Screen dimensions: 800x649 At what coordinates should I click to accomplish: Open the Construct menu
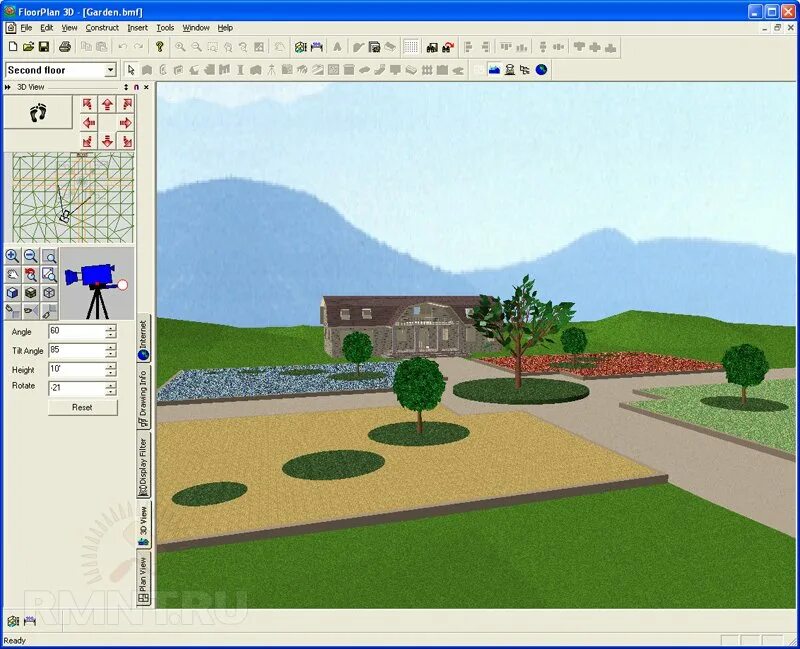pyautogui.click(x=102, y=28)
